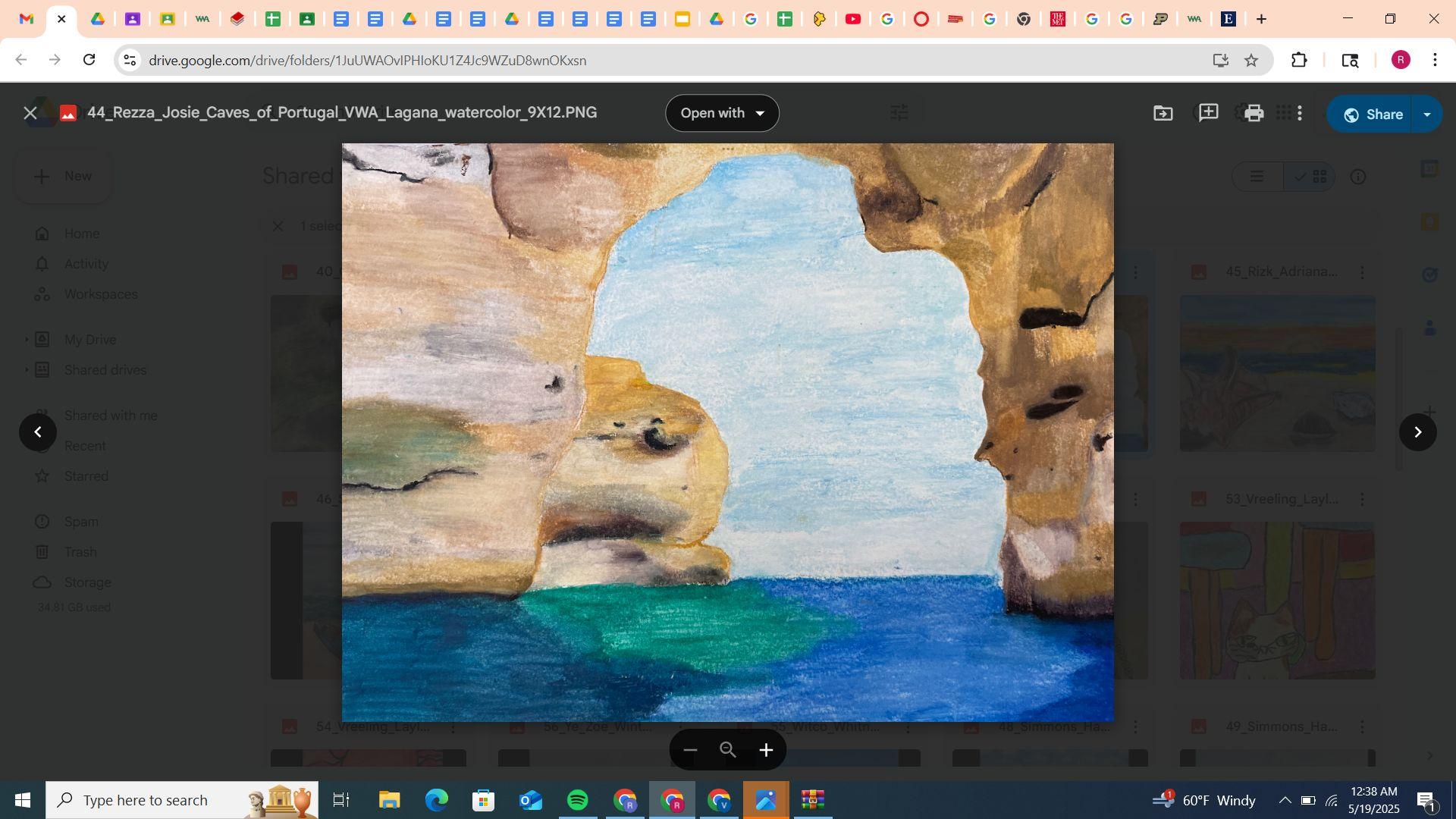Switch to the last tab with E icon

pos(1228,19)
